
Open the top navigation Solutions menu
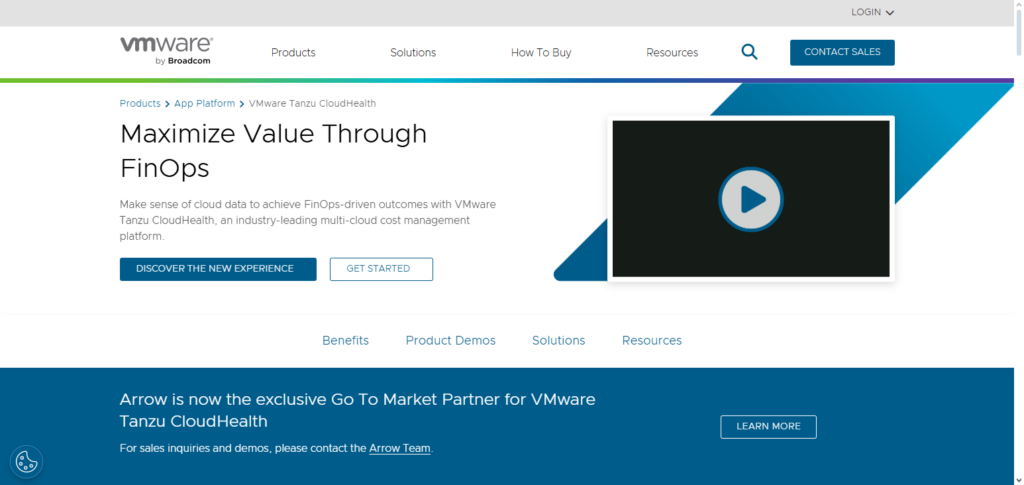(x=413, y=53)
